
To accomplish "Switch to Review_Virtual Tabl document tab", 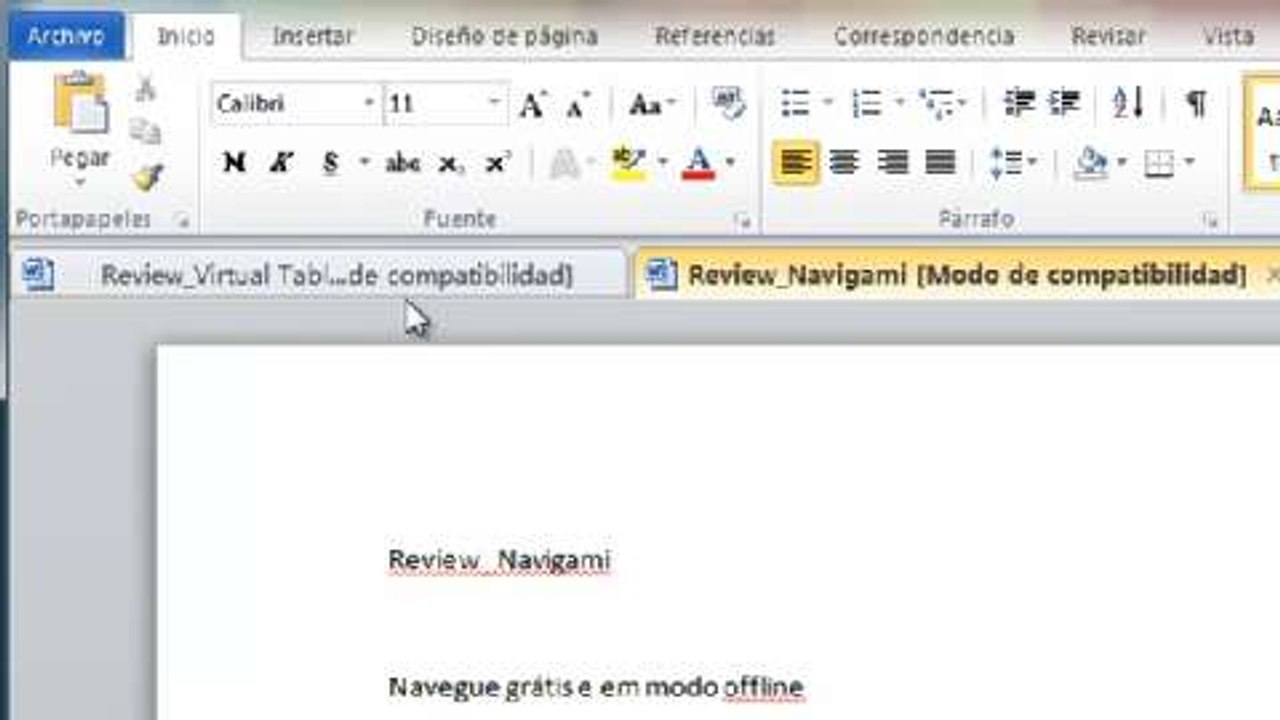I will 318,274.
